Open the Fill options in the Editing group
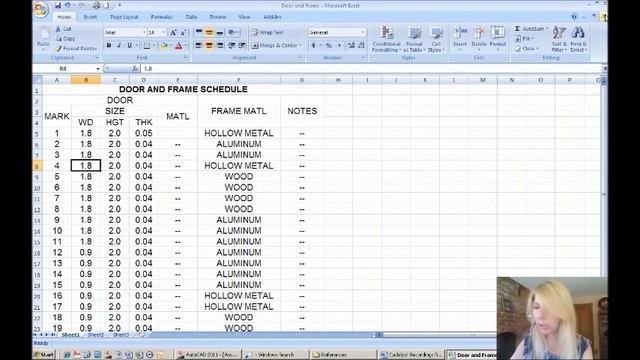The image size is (640, 360). tap(523, 39)
